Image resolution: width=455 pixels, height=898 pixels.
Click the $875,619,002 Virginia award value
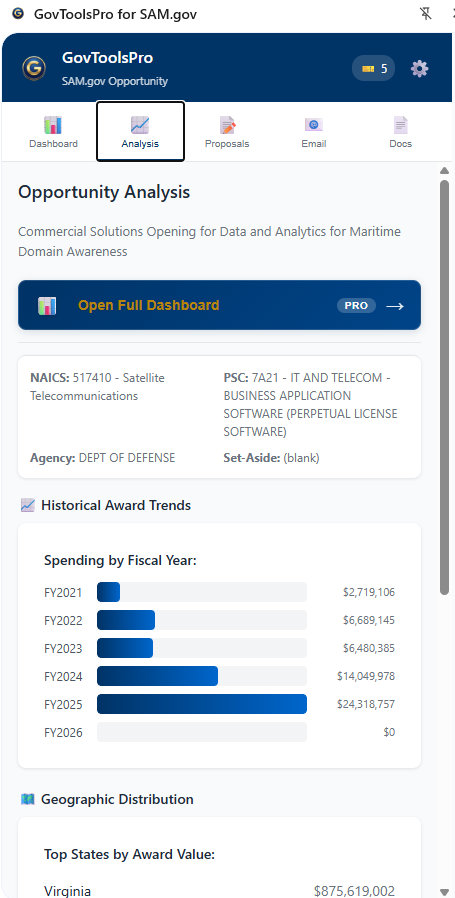tap(355, 891)
